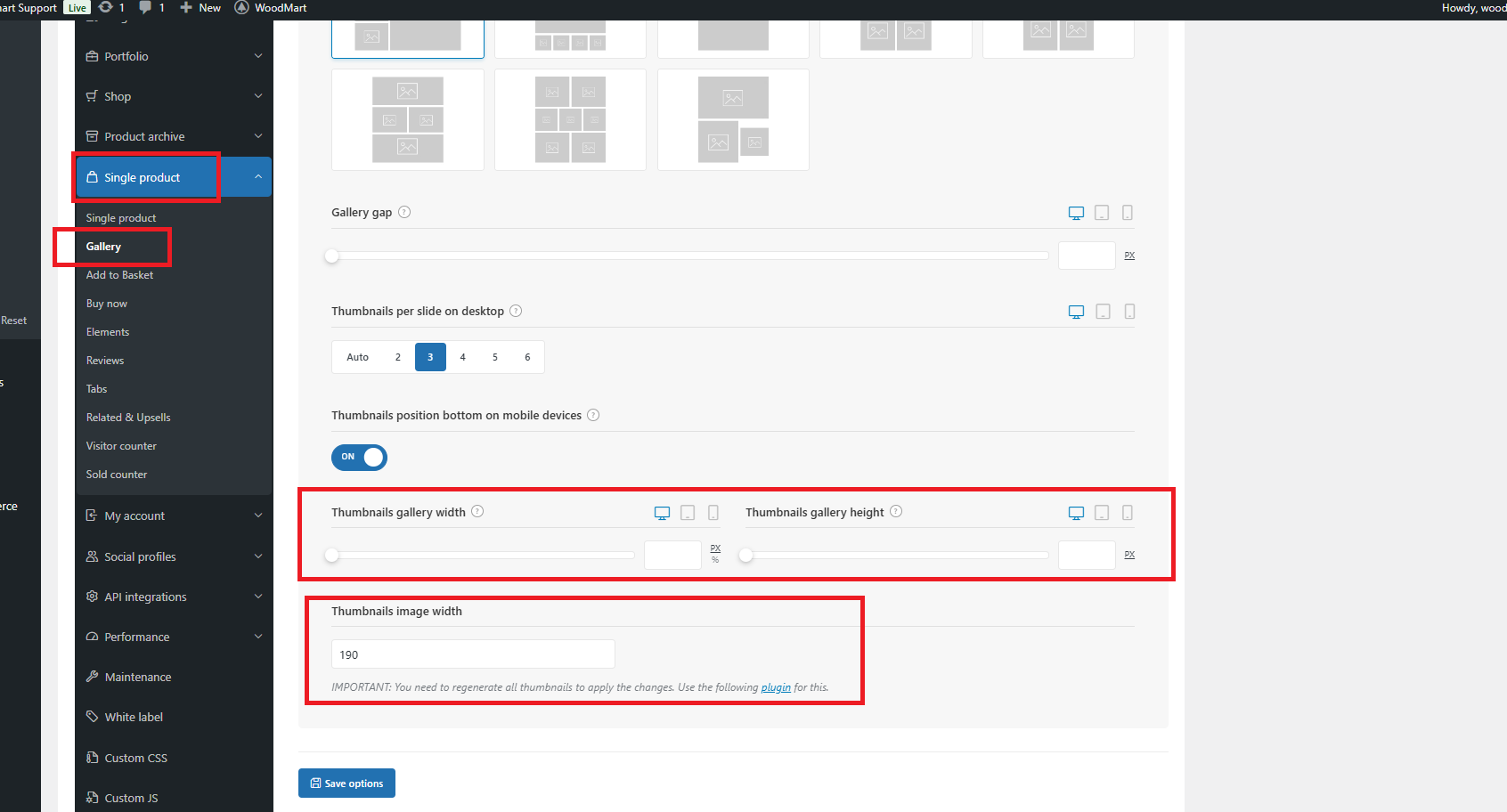The width and height of the screenshot is (1507, 812).
Task: Click the API integrations gear icon
Action: (92, 597)
